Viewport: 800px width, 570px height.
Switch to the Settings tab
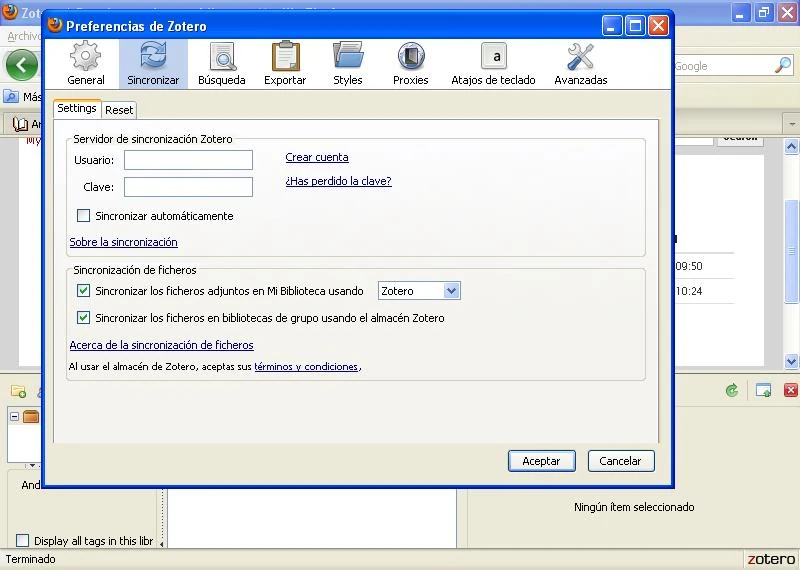(77, 108)
